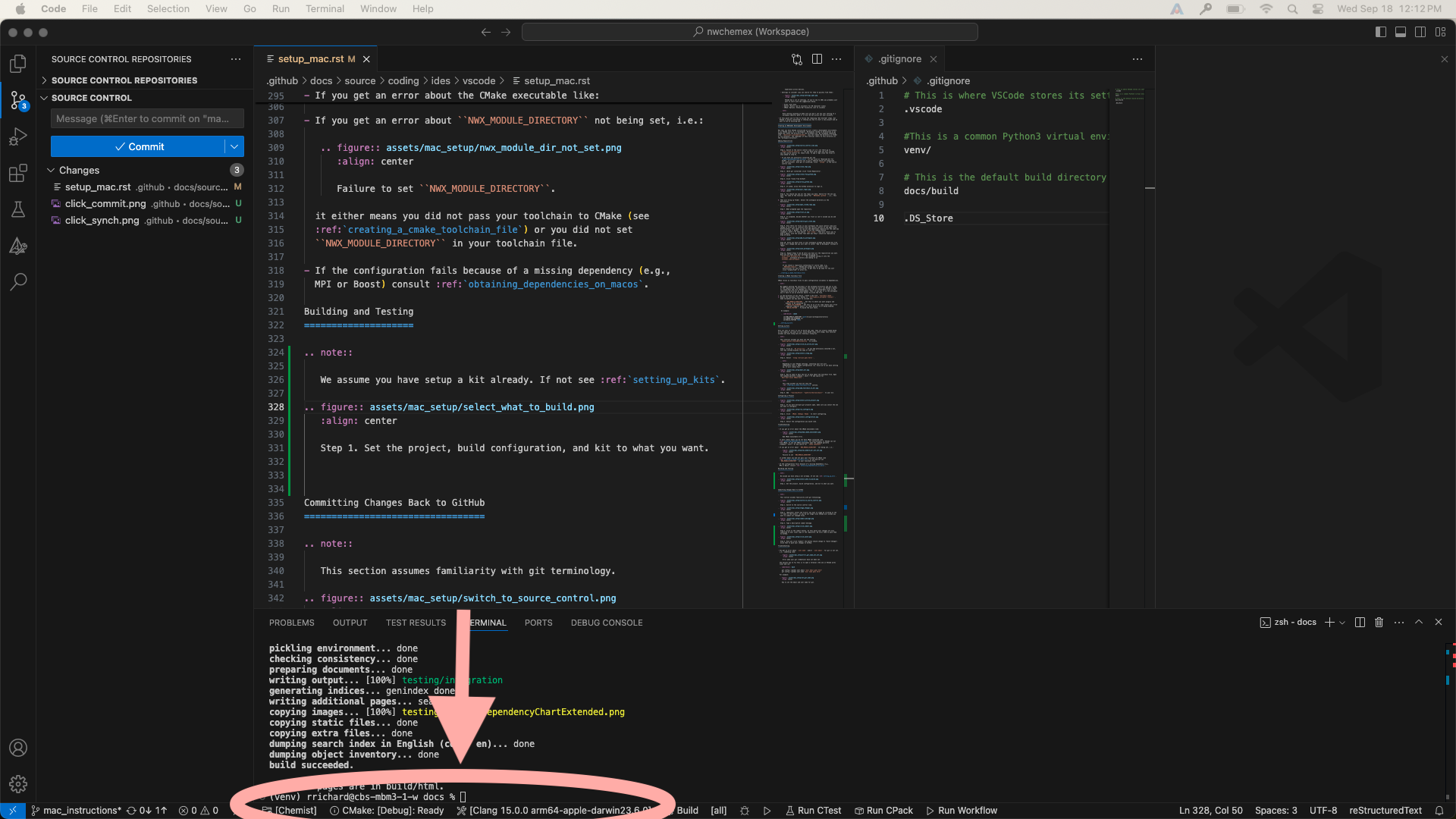Split the terminal panel
The image size is (1456, 819).
(x=1360, y=623)
